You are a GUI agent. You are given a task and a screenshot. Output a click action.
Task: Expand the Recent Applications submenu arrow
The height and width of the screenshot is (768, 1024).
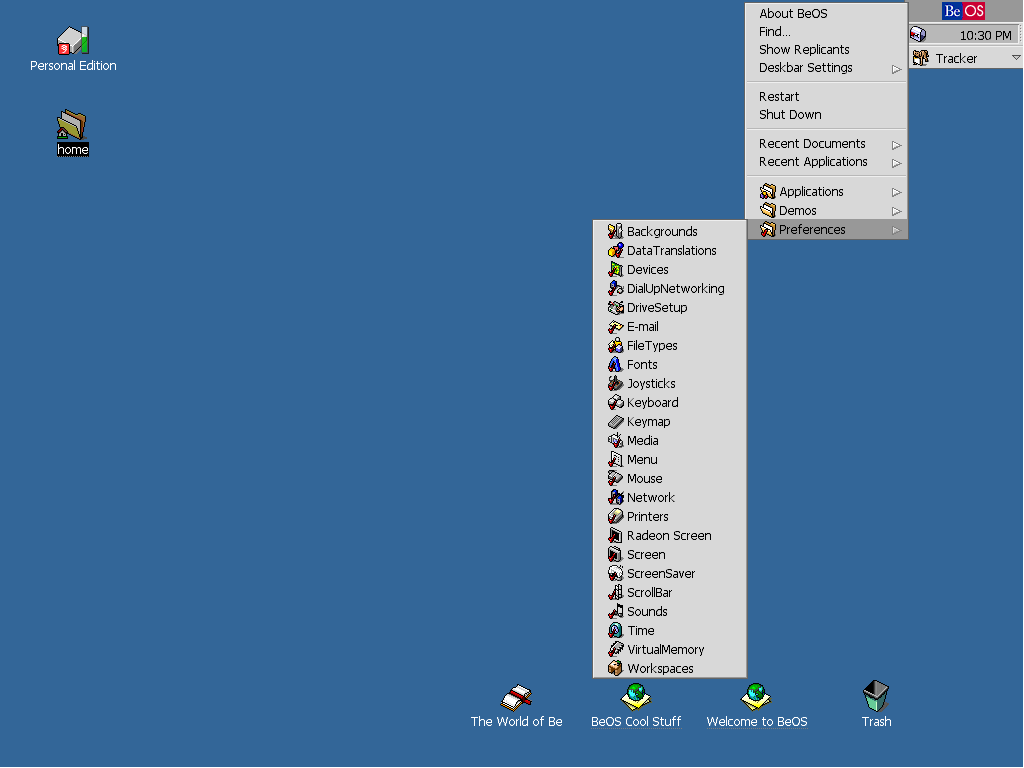tap(896, 163)
